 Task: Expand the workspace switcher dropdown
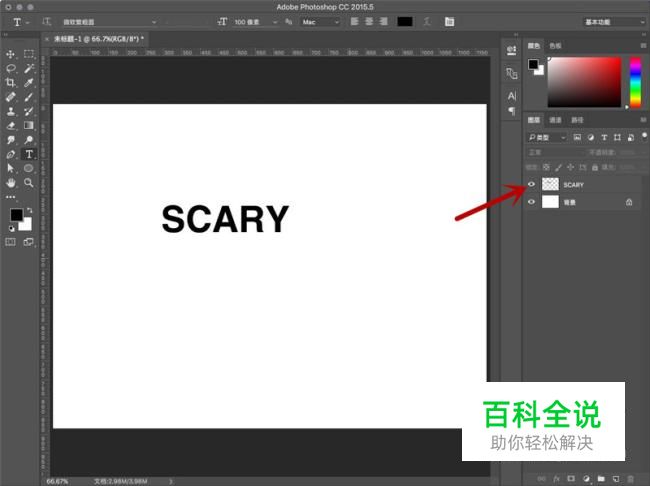[614, 22]
